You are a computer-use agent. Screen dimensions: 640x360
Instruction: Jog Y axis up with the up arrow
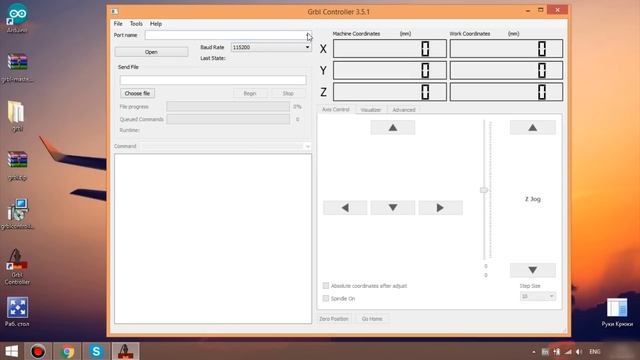tap(393, 127)
